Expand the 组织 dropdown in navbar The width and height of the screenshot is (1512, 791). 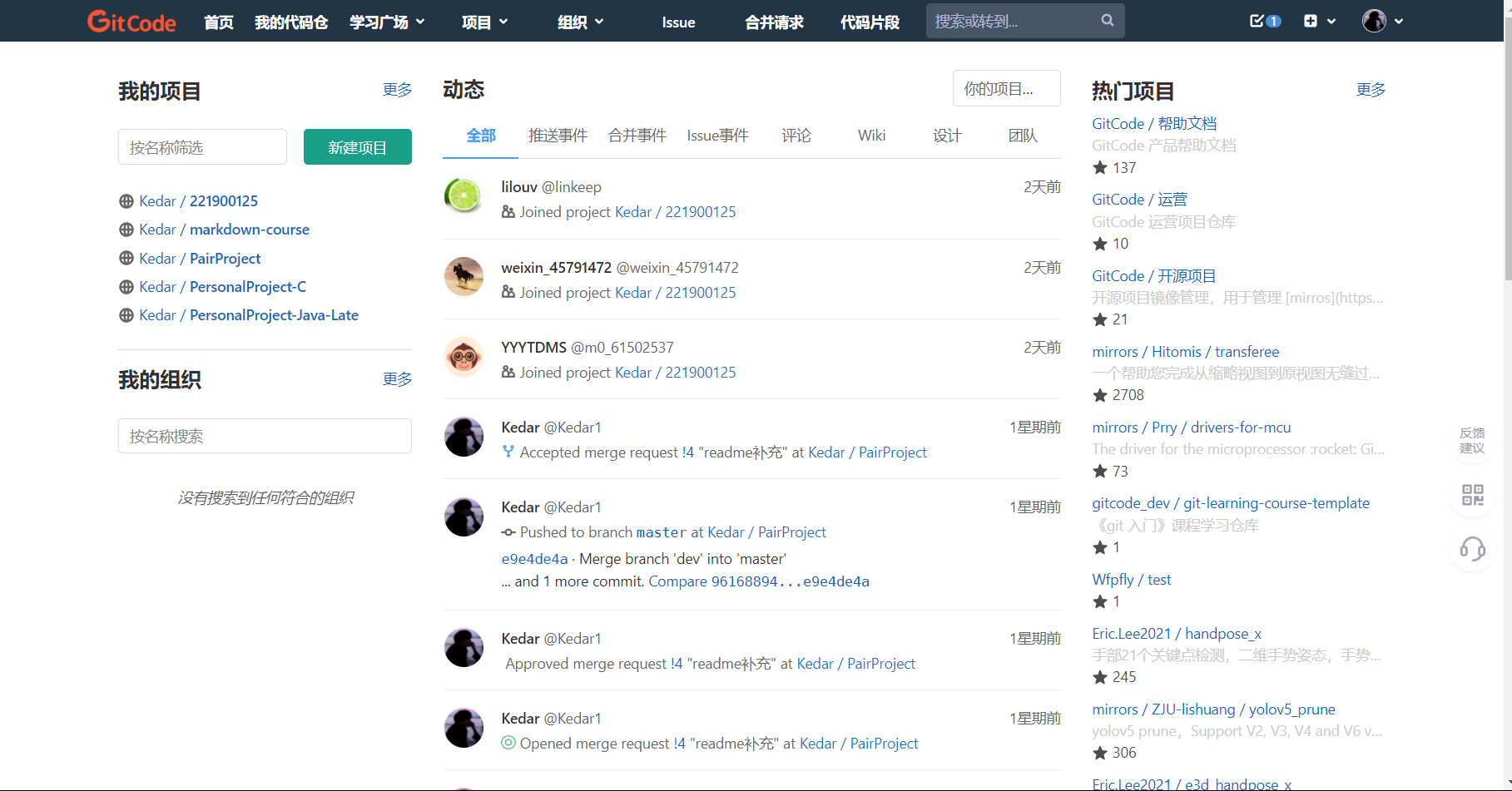pyautogui.click(x=581, y=22)
